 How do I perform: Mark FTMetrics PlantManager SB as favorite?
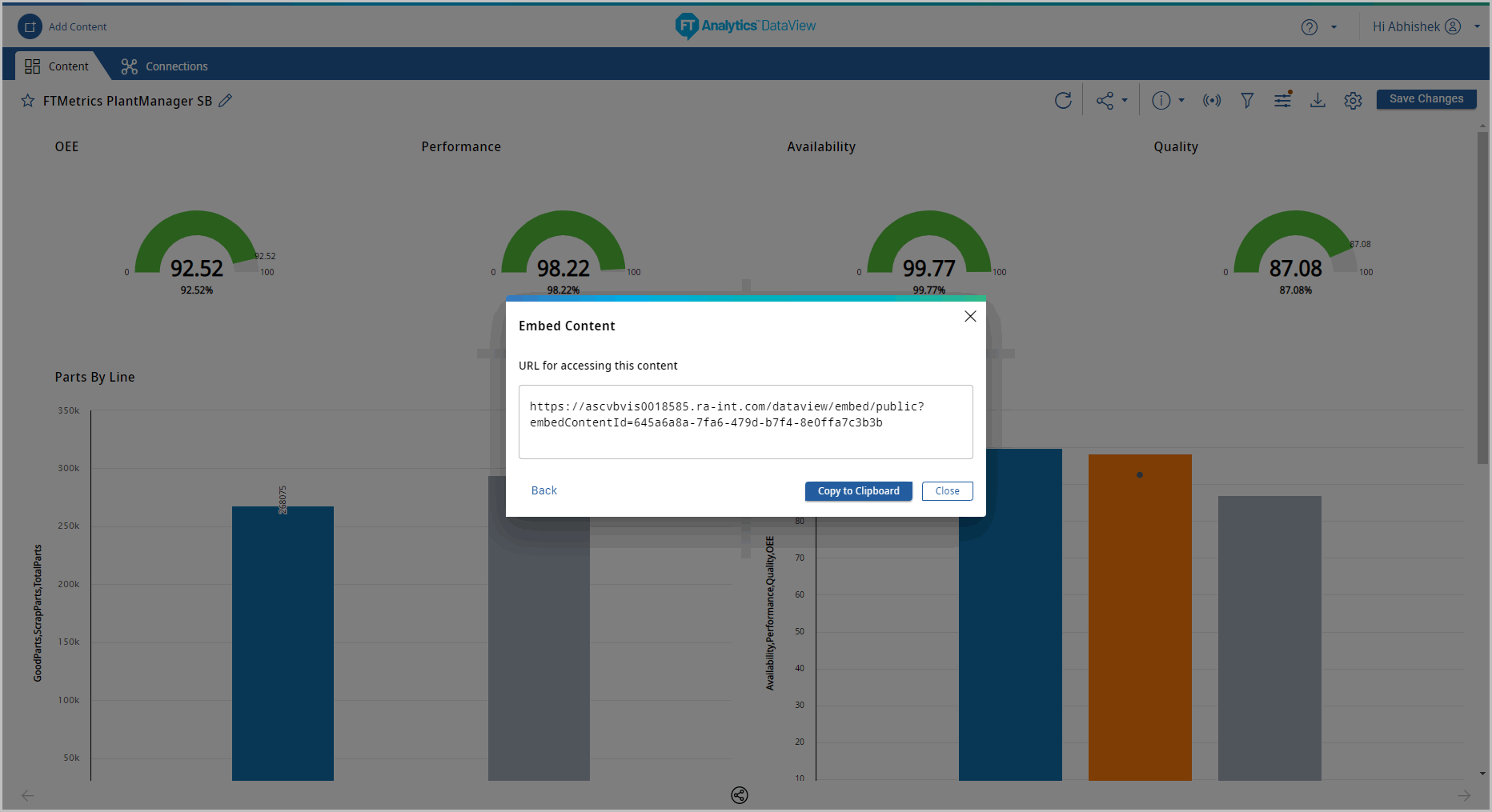click(x=28, y=101)
